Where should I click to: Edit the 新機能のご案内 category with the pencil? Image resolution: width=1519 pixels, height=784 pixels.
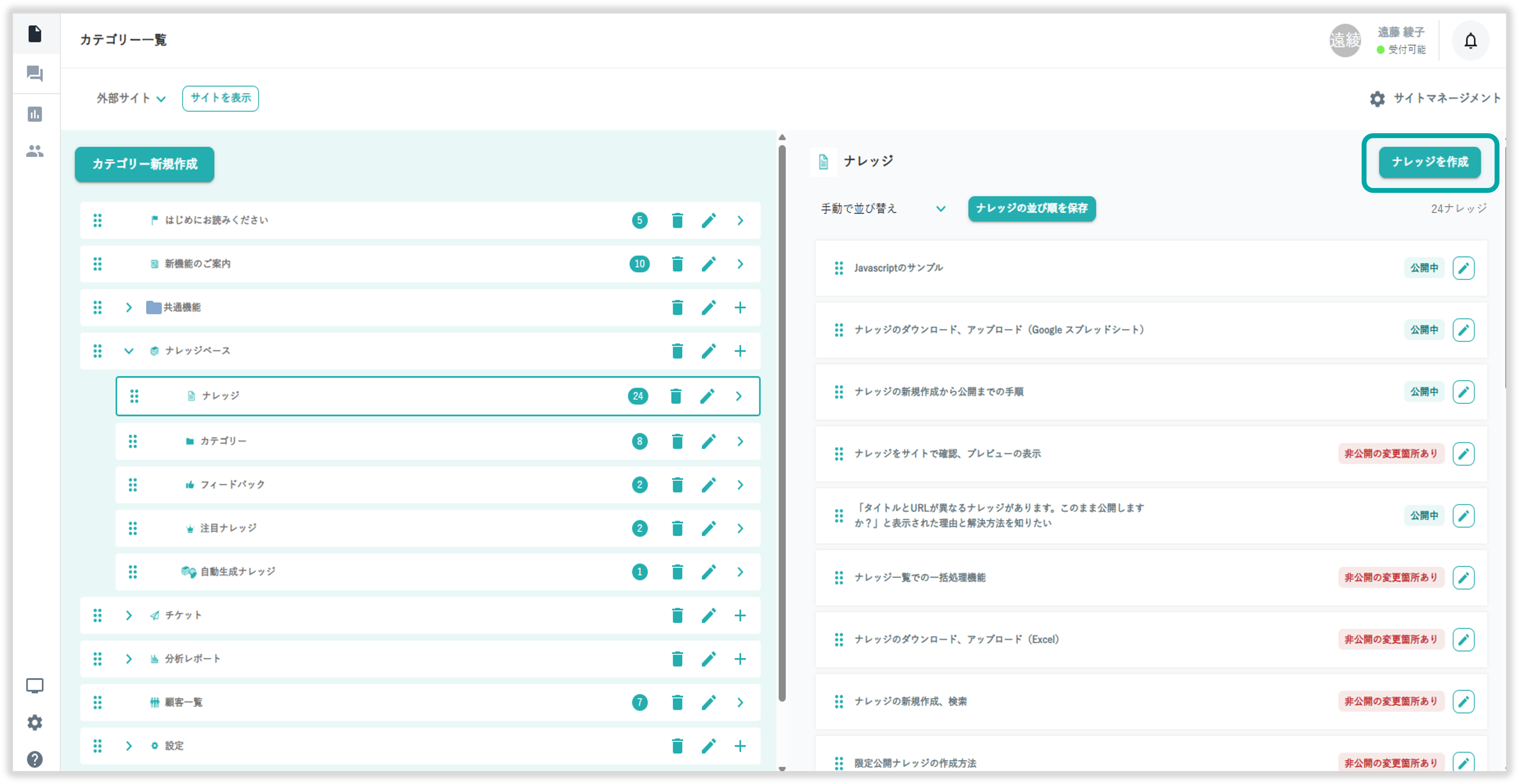point(708,264)
